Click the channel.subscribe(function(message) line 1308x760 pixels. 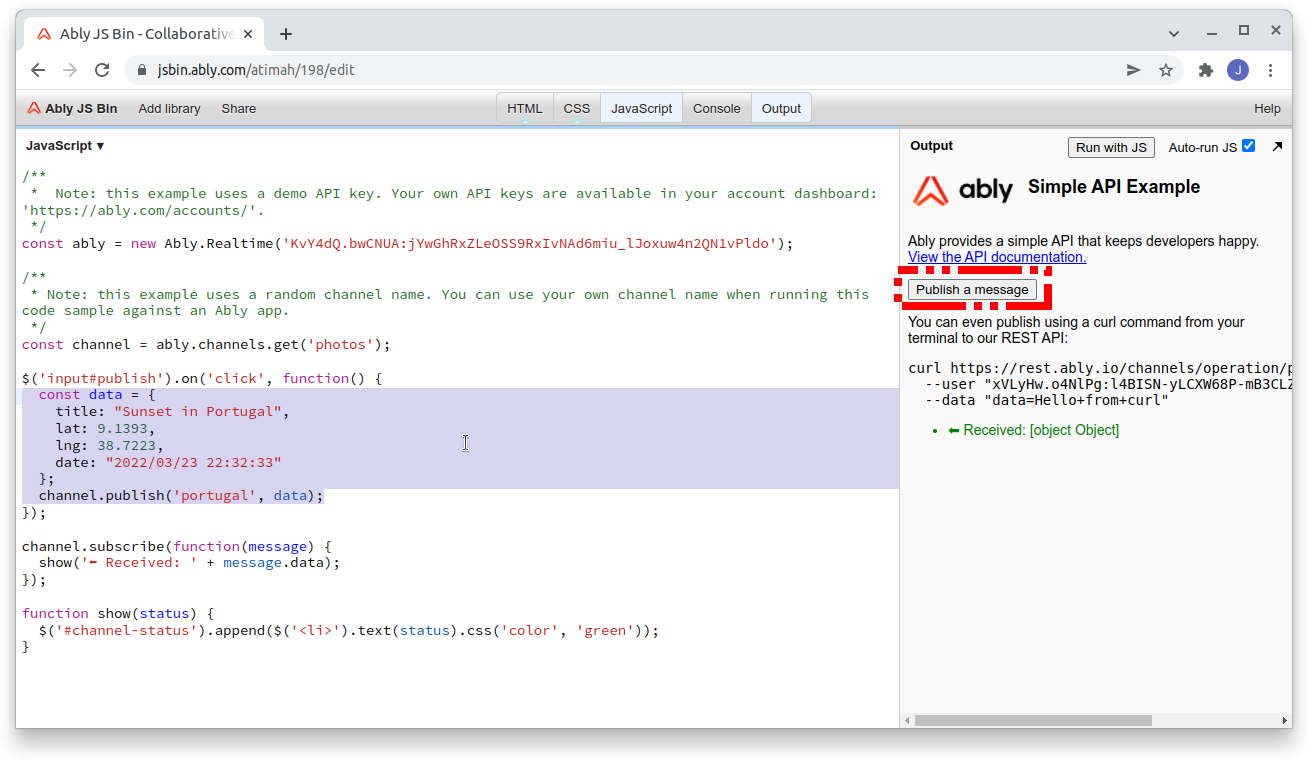point(176,547)
